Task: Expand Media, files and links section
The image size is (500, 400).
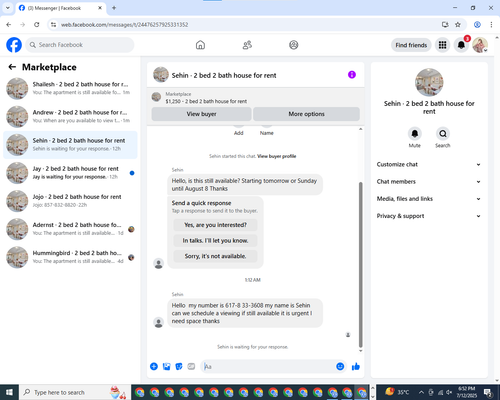Action: click(x=429, y=199)
